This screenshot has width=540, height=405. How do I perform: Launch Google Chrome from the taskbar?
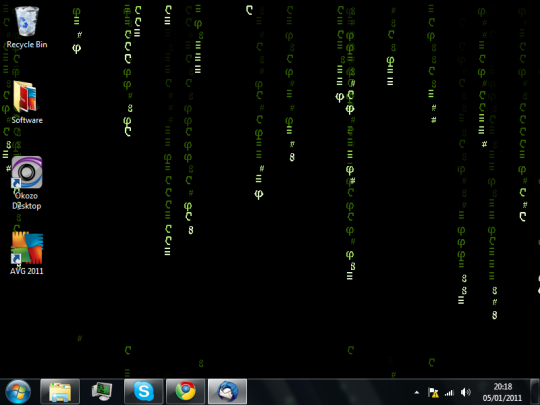point(186,392)
